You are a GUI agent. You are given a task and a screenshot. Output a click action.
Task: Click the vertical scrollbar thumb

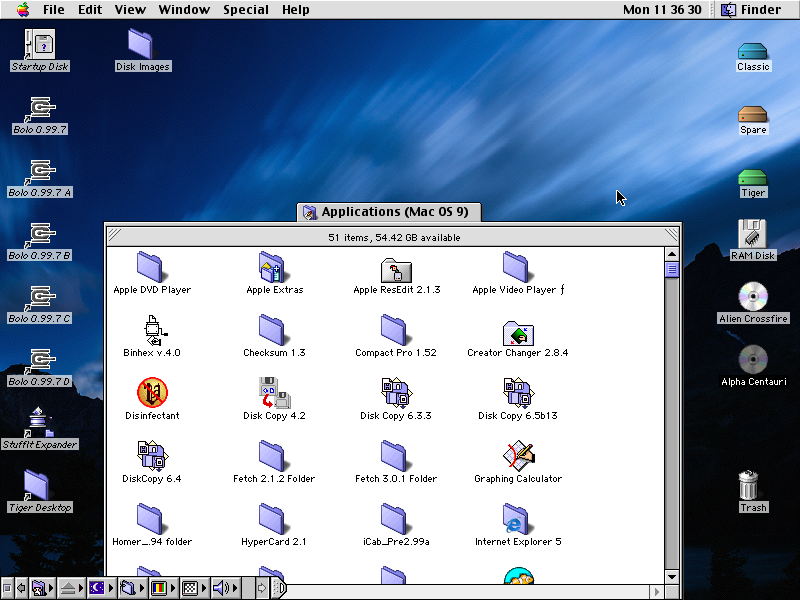(x=672, y=269)
